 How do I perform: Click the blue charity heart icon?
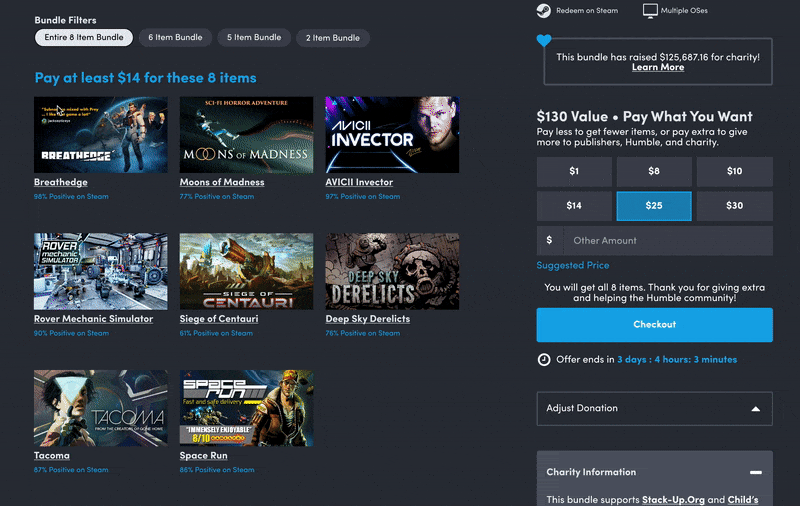pyautogui.click(x=544, y=40)
